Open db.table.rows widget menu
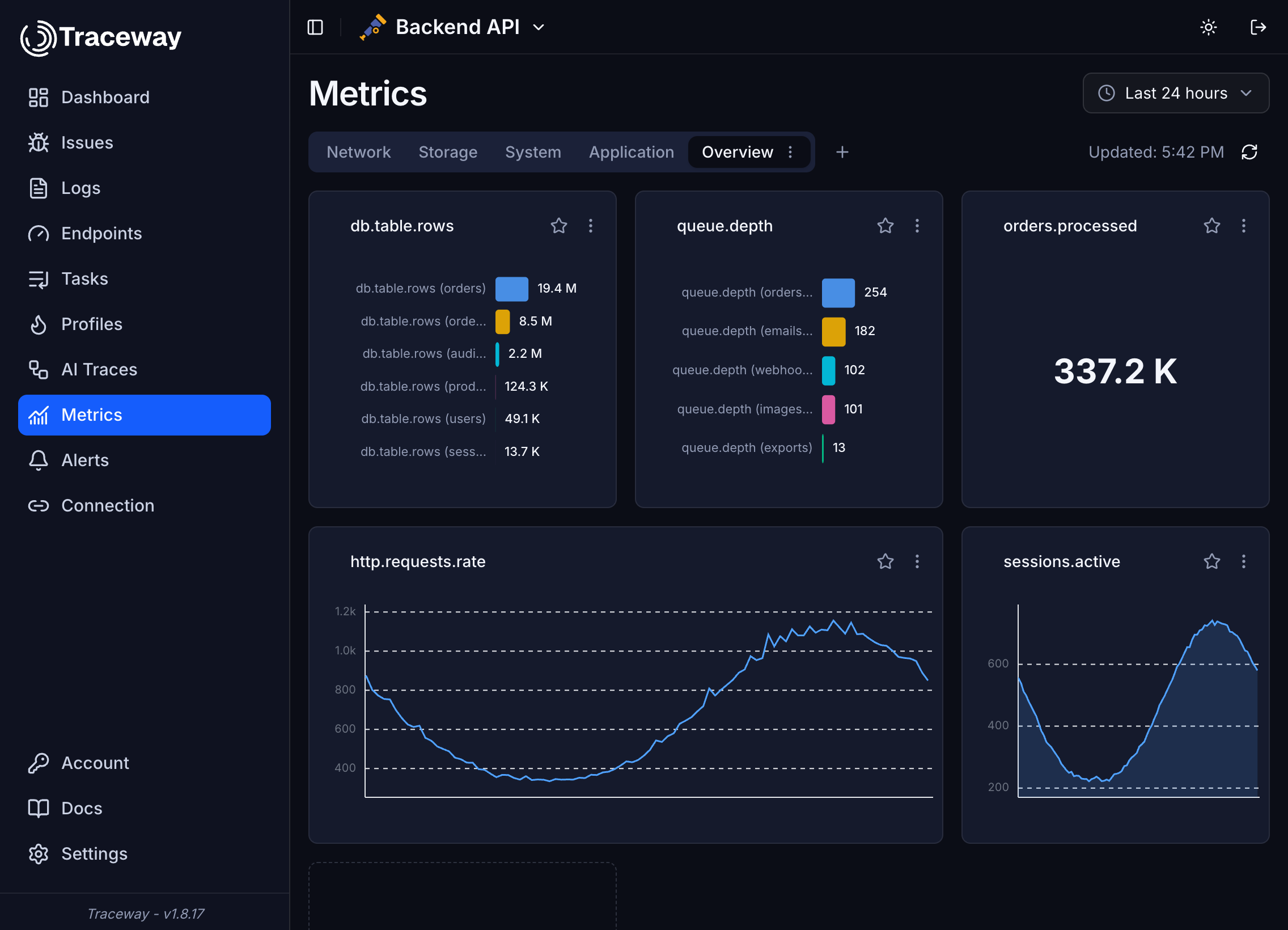The height and width of the screenshot is (930, 1288). (x=591, y=226)
